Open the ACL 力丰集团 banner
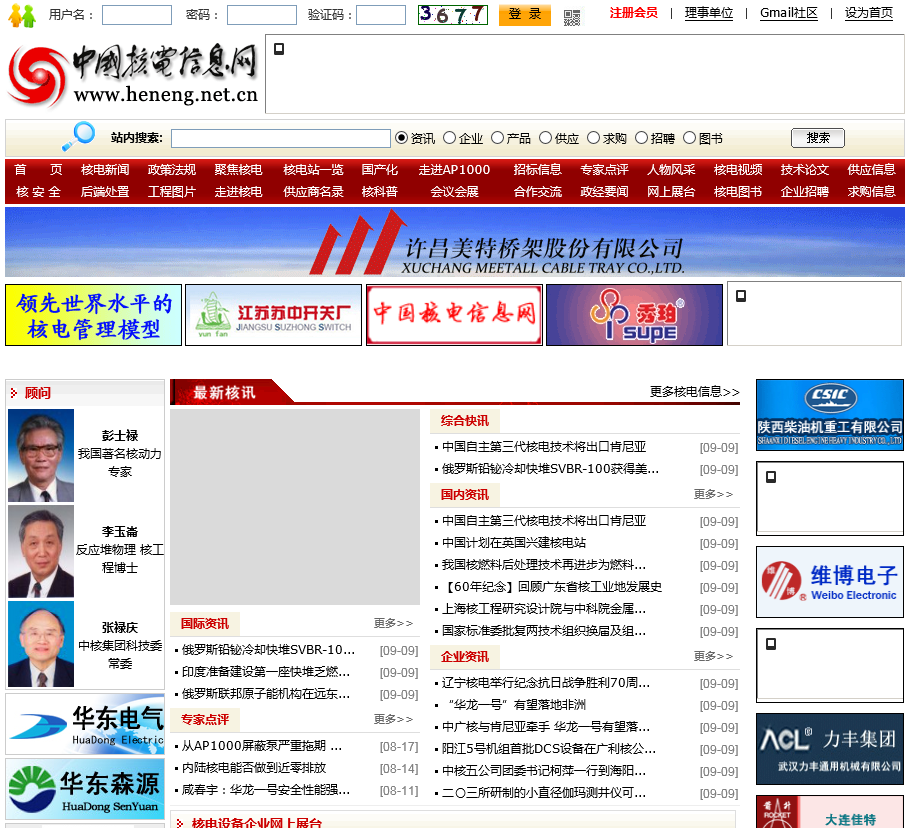 pos(830,749)
